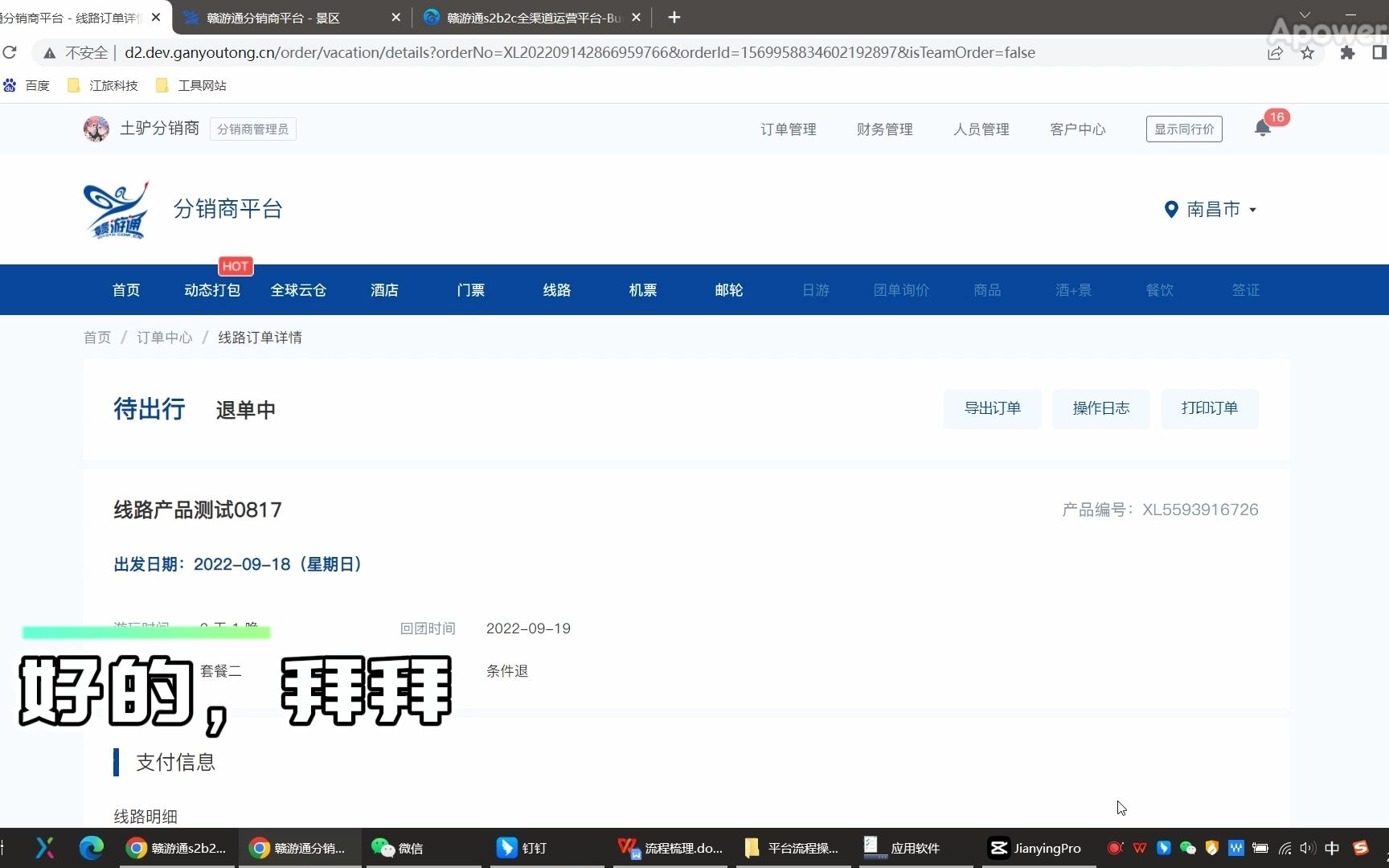The width and height of the screenshot is (1389, 868).
Task: Open the browser extensions puzzle icon
Action: coord(1347,53)
